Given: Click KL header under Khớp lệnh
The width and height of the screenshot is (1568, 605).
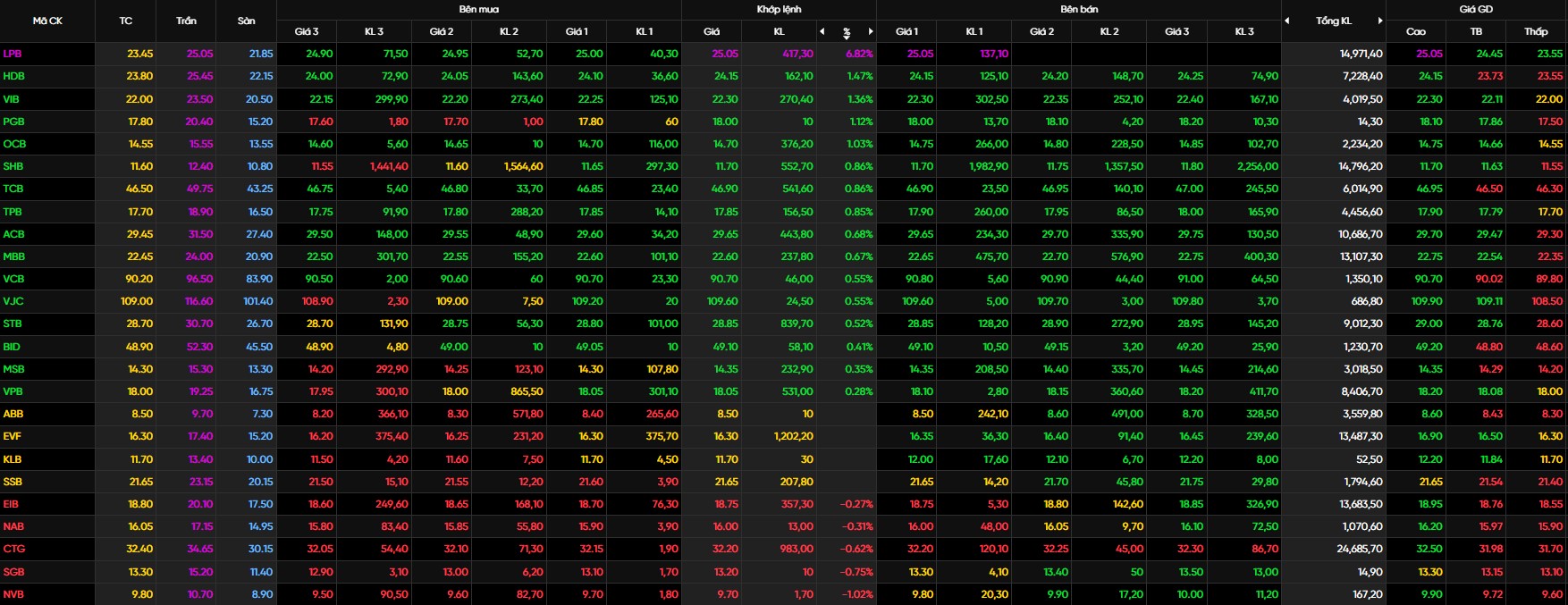Looking at the screenshot, I should point(779,31).
